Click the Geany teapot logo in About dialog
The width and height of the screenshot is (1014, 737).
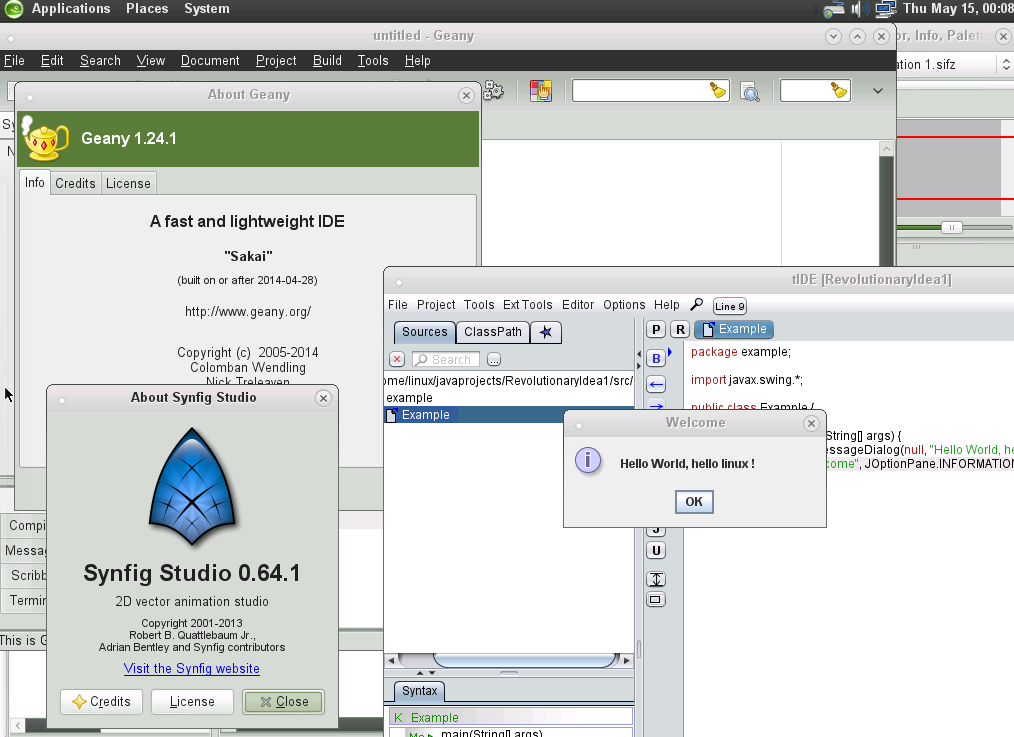(44, 138)
